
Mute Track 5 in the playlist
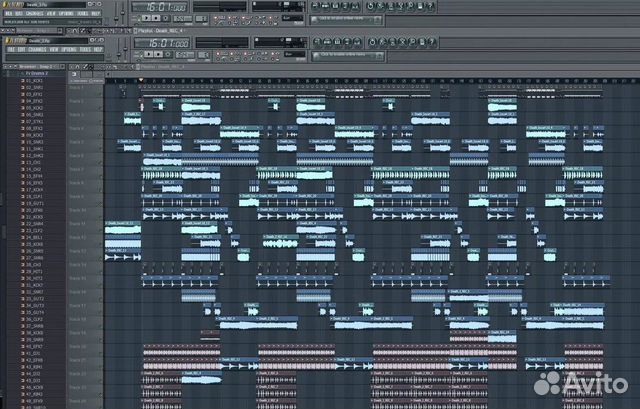click(x=101, y=141)
